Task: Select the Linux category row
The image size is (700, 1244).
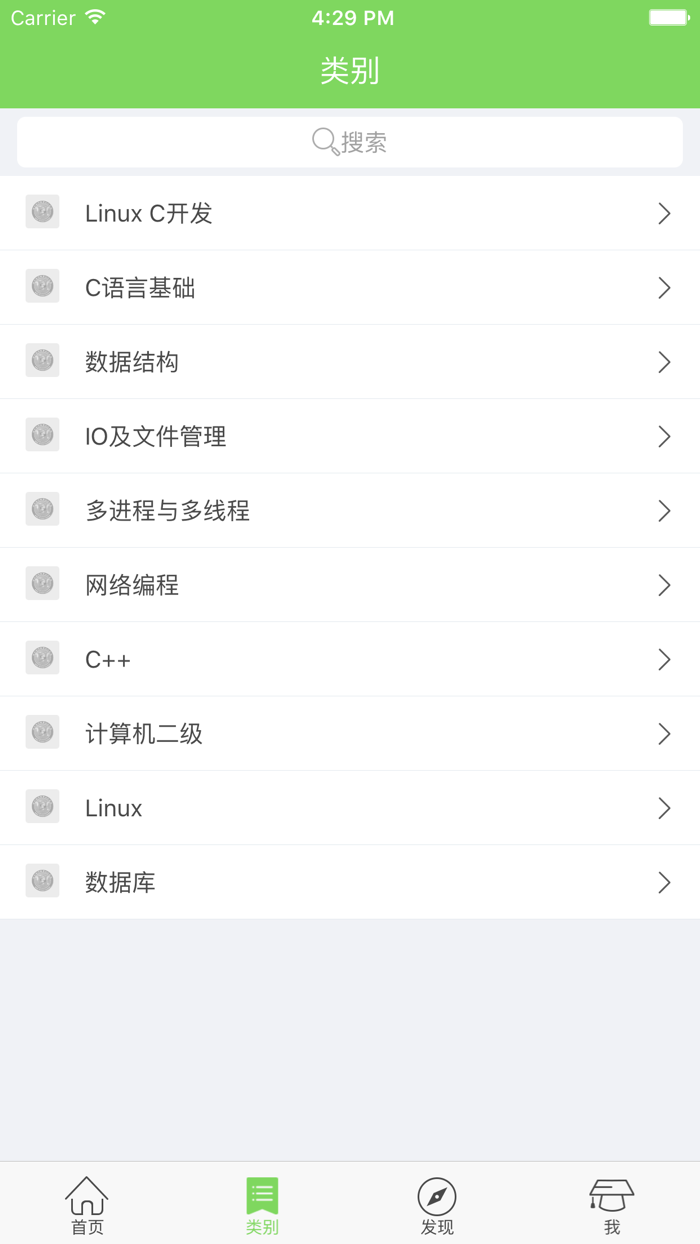Action: (350, 806)
